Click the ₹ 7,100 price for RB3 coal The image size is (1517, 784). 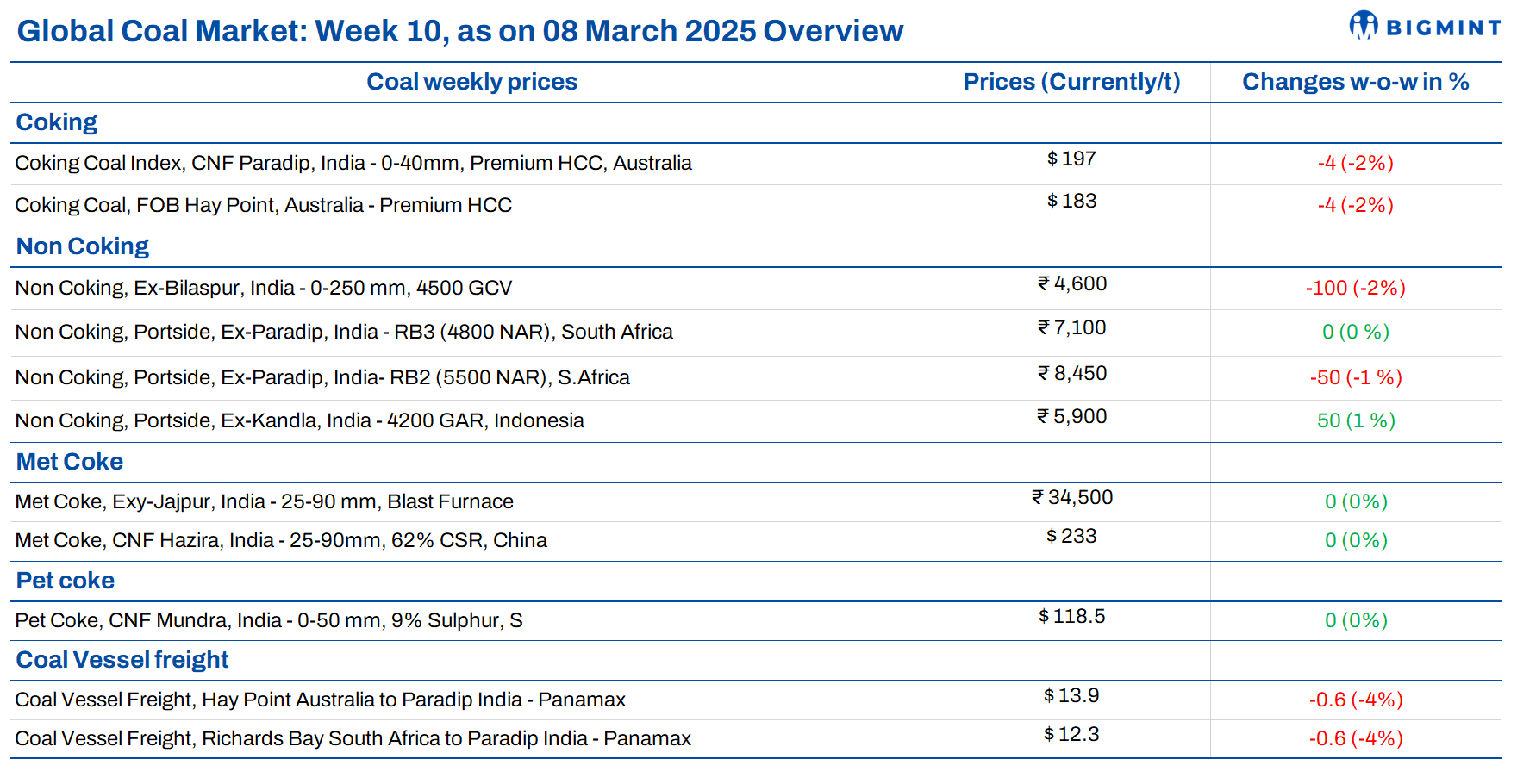1071,328
